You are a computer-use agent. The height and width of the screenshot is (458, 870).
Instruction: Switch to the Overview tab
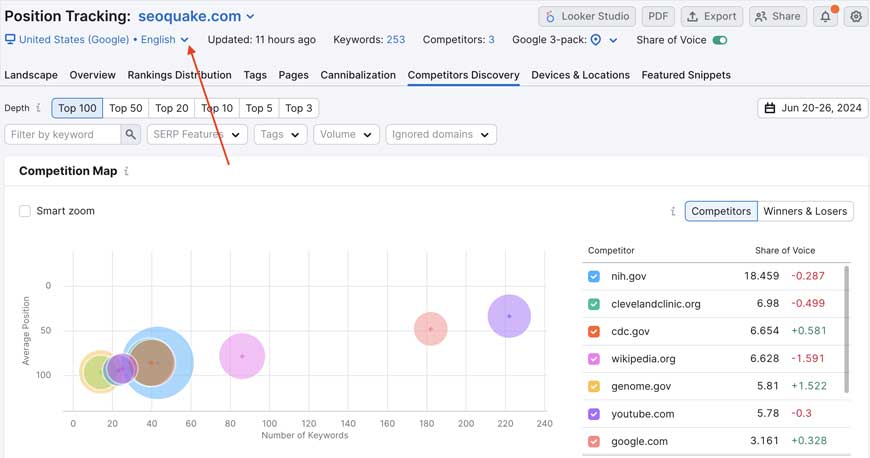(93, 75)
